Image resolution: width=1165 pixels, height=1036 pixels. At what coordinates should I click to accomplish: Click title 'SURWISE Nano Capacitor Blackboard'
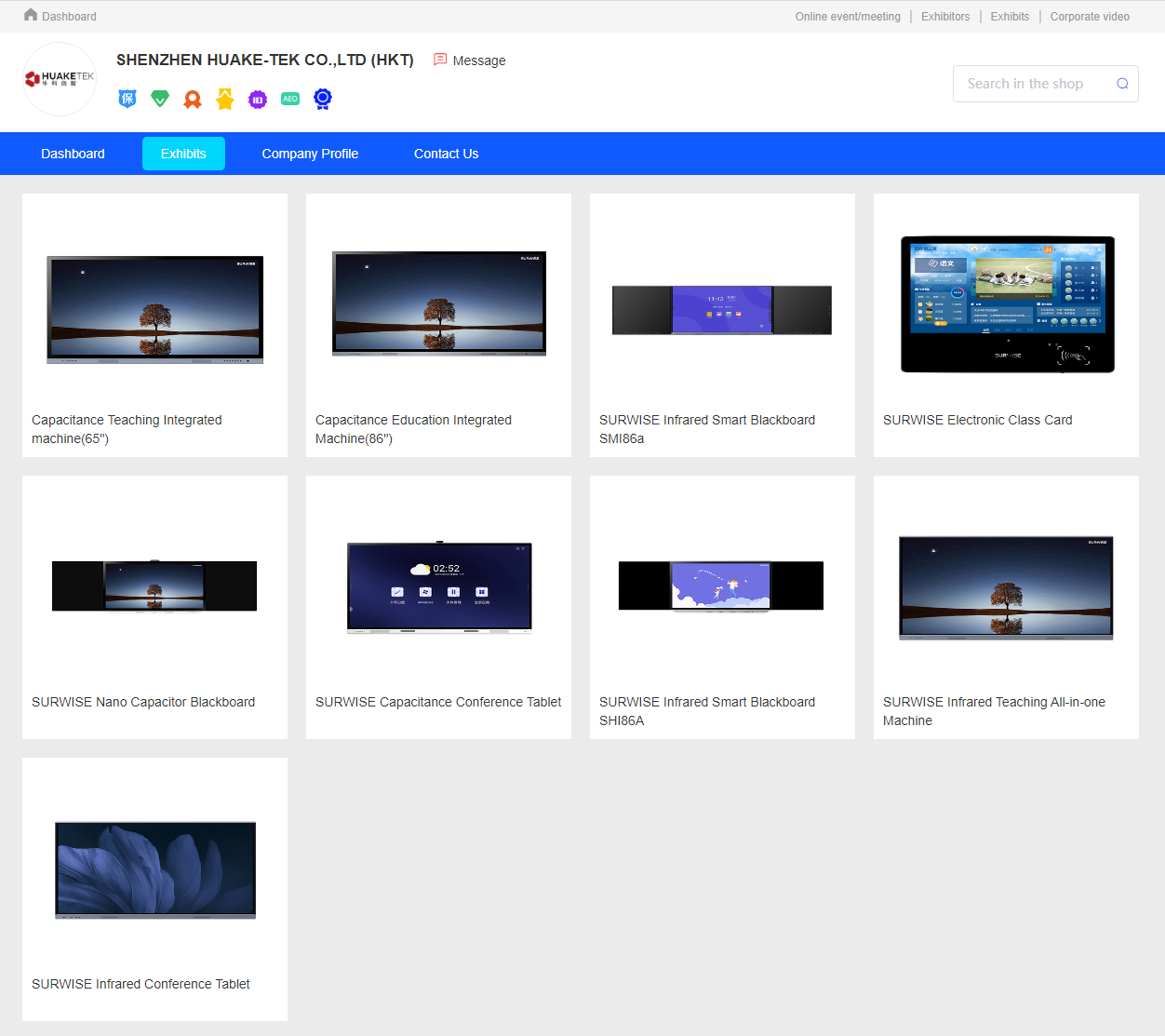point(143,702)
